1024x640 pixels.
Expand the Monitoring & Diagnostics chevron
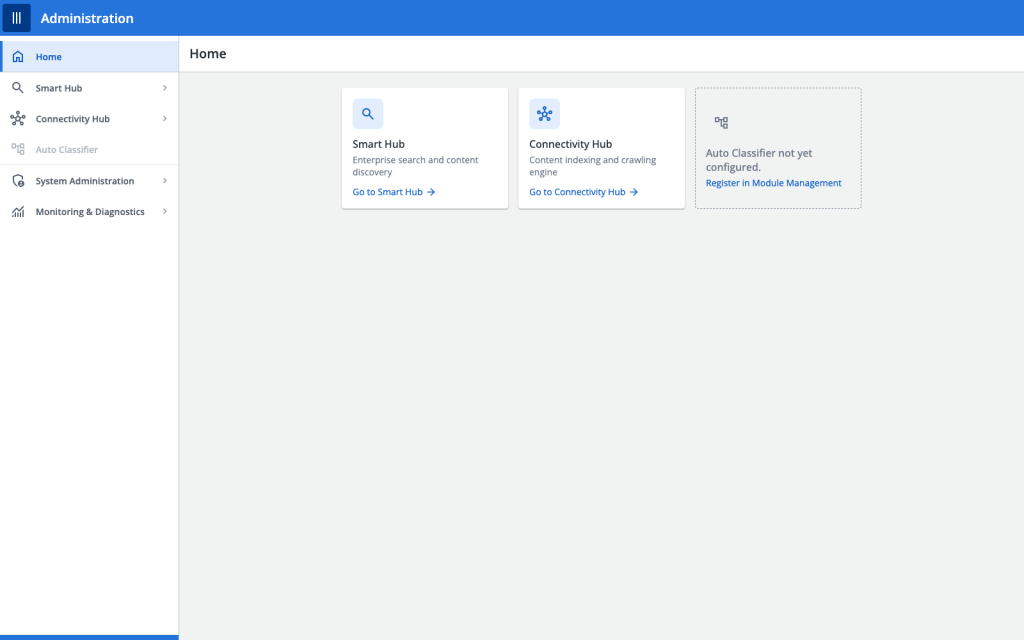click(x=165, y=212)
